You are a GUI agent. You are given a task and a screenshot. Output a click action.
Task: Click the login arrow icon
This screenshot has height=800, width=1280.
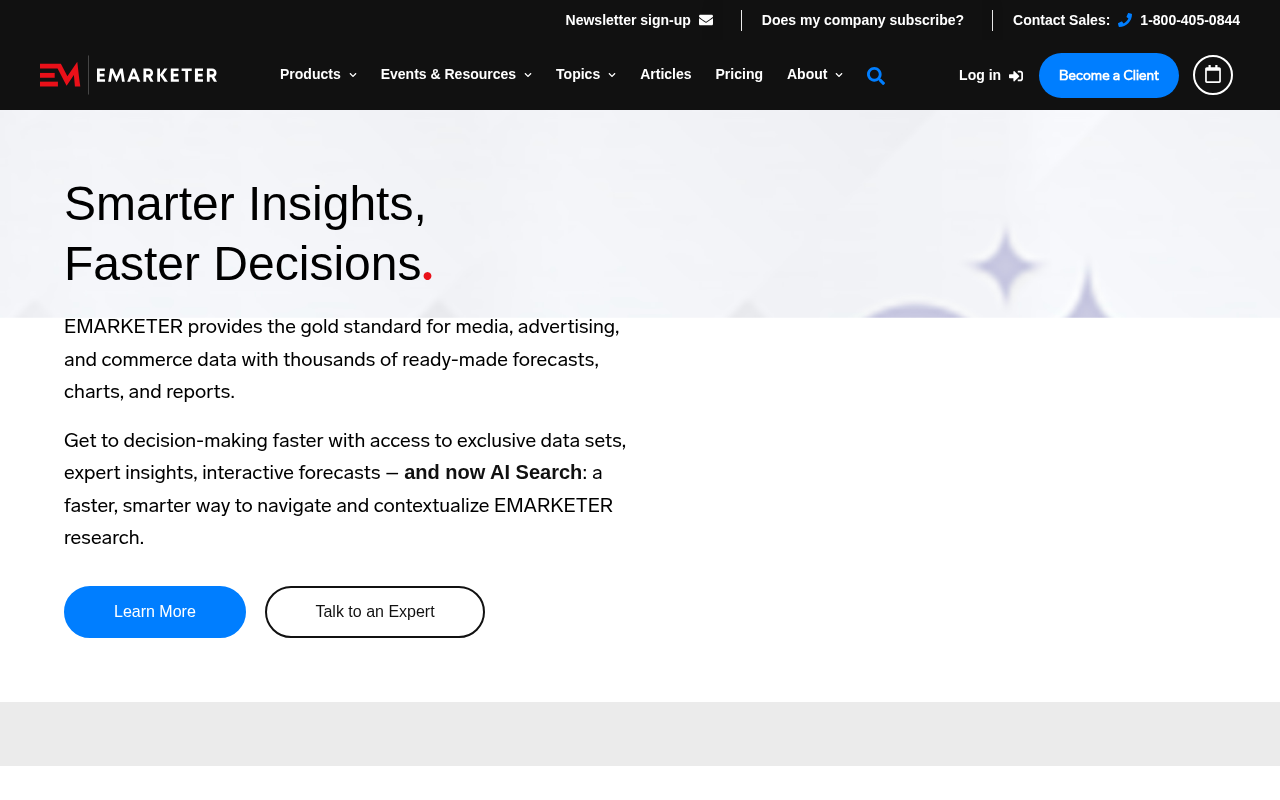click(x=1016, y=76)
